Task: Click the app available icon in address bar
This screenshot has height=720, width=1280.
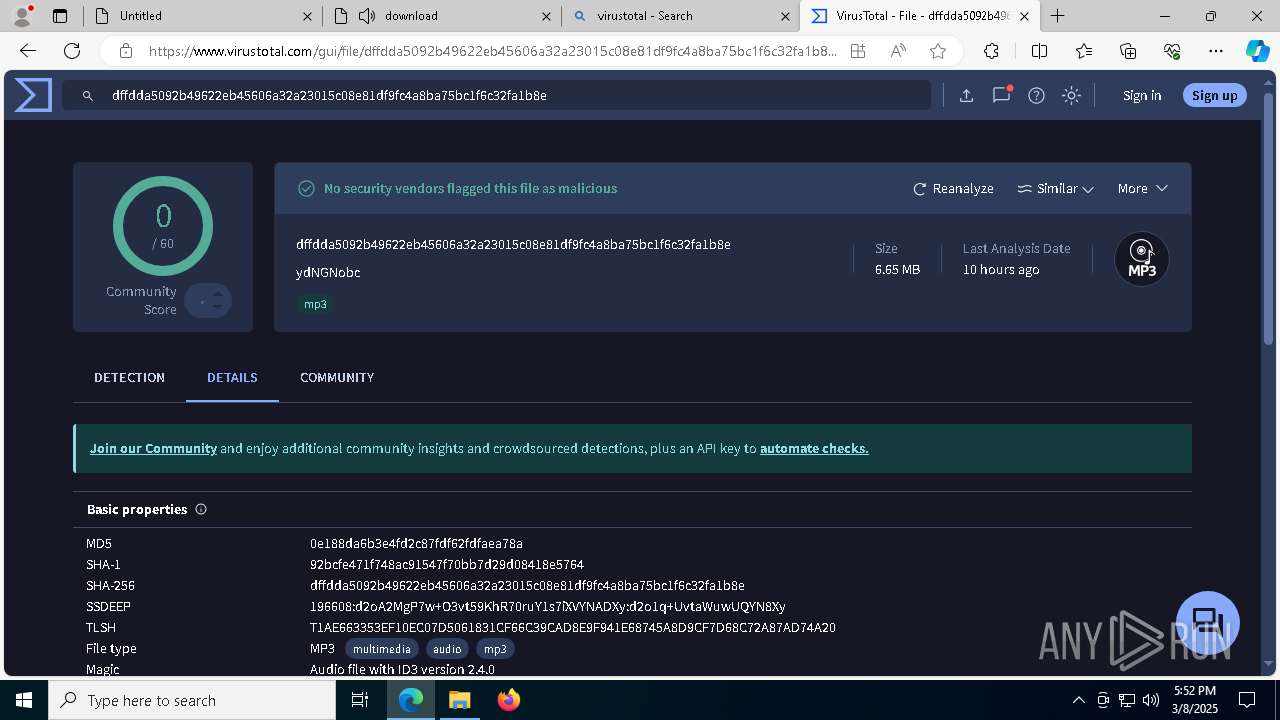Action: (858, 51)
